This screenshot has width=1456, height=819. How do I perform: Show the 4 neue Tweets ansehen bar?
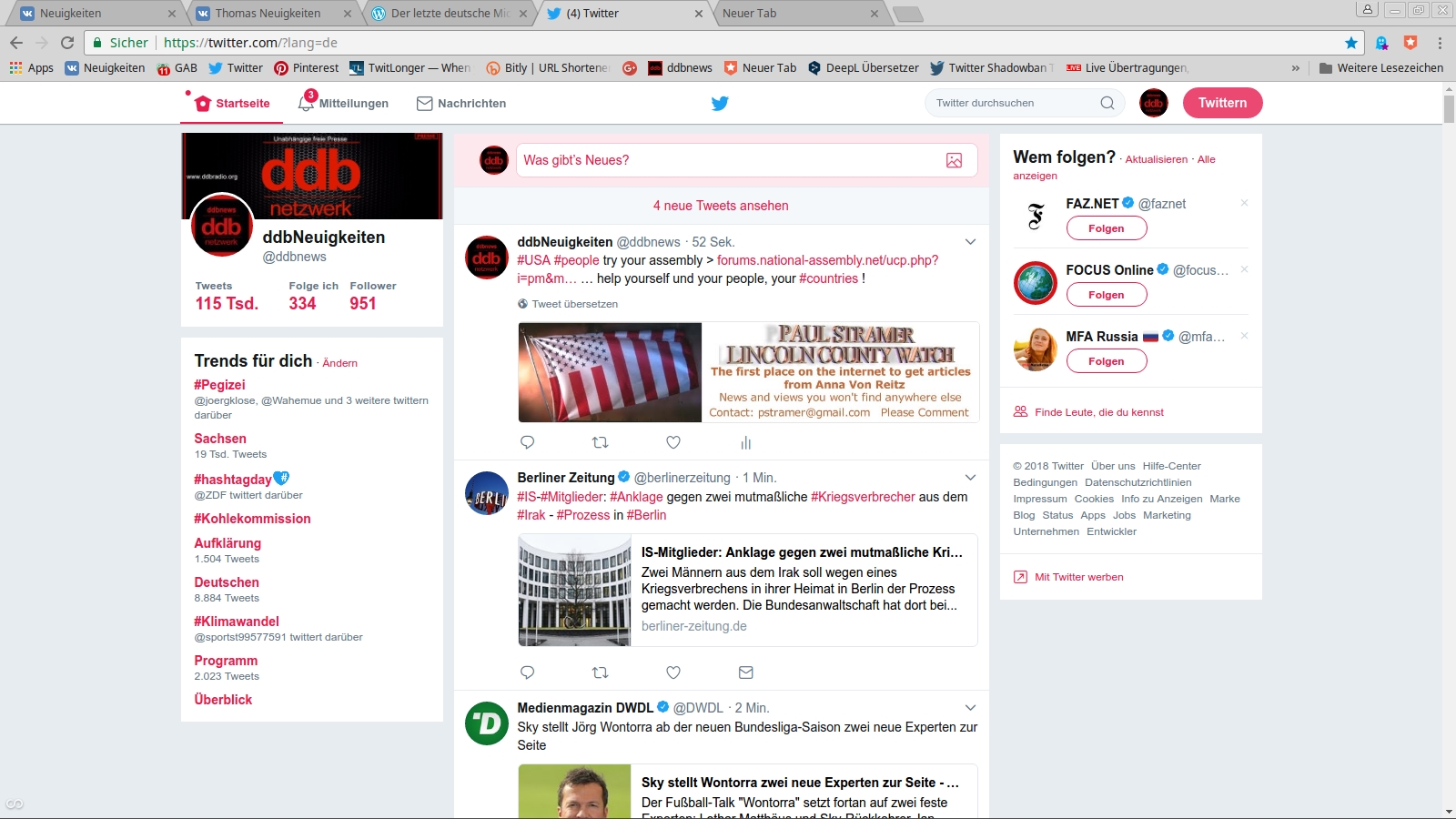pos(721,206)
